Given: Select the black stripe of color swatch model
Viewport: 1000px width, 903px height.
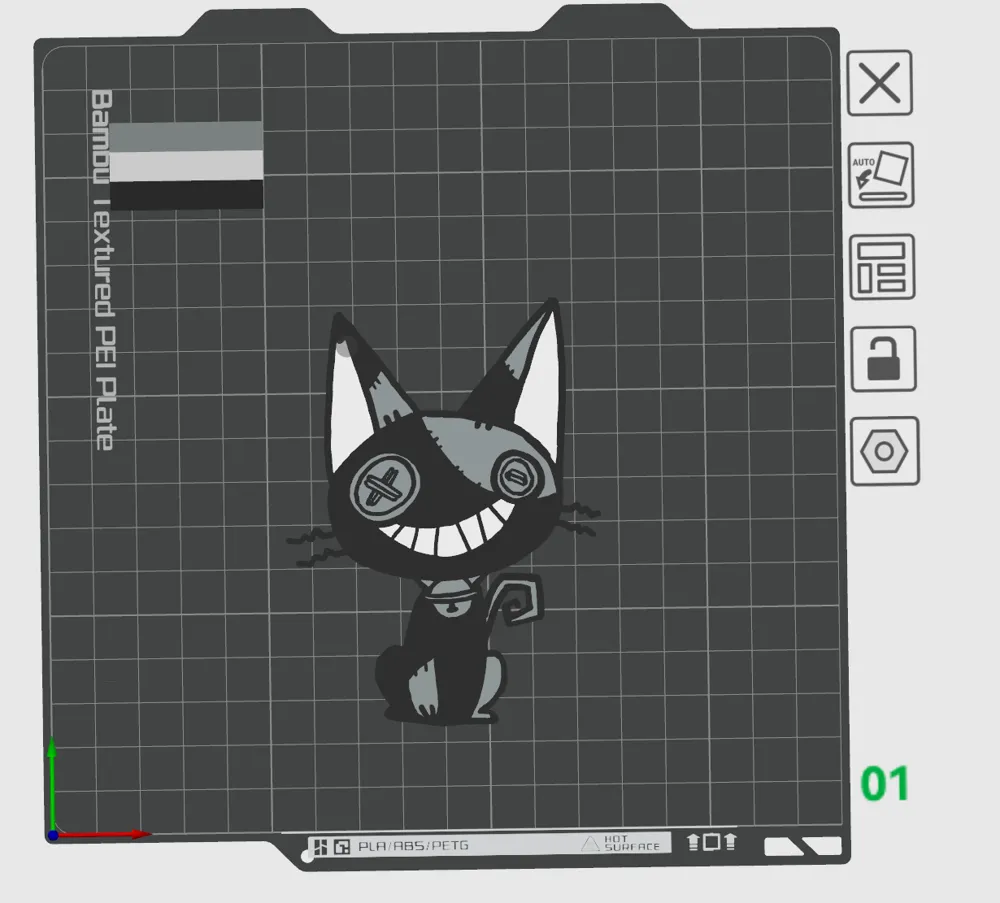Looking at the screenshot, I should point(187,195).
